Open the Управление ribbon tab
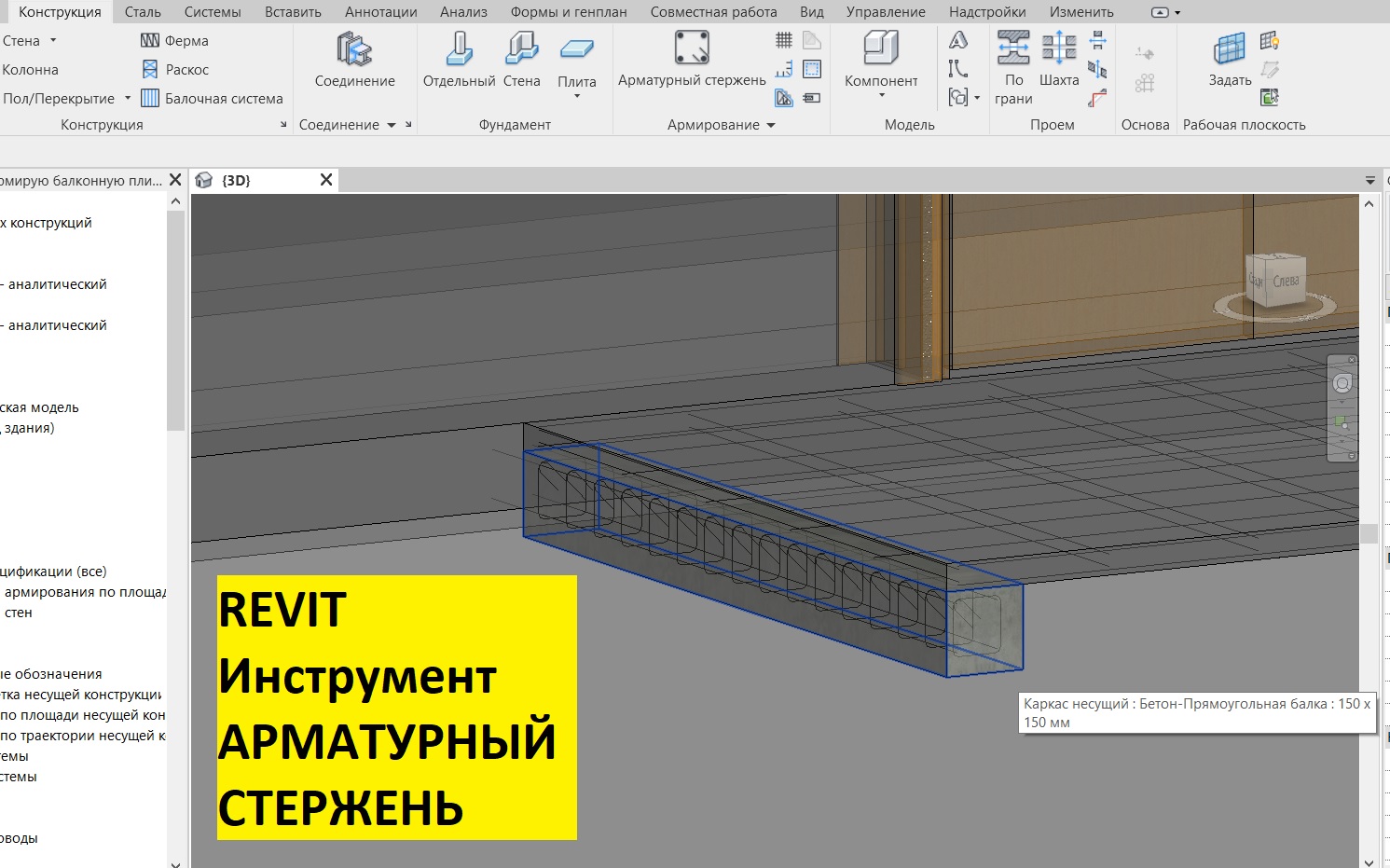 pyautogui.click(x=886, y=12)
